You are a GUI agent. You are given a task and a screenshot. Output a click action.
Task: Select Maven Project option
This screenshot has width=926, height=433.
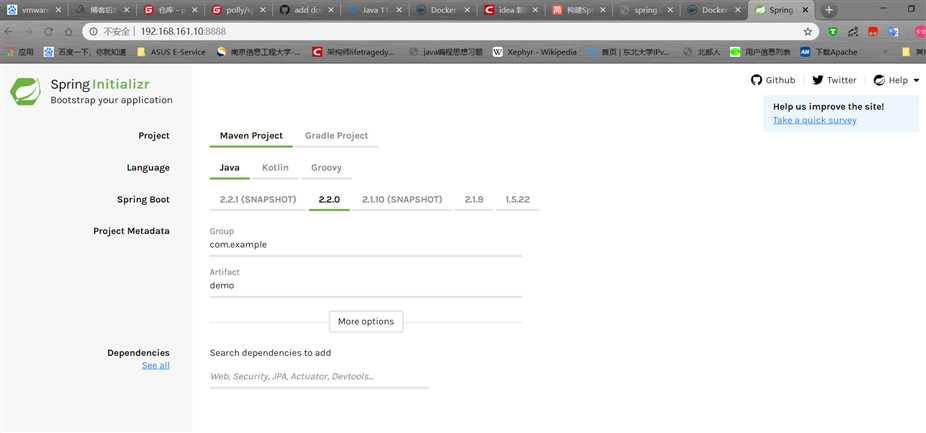click(x=251, y=136)
